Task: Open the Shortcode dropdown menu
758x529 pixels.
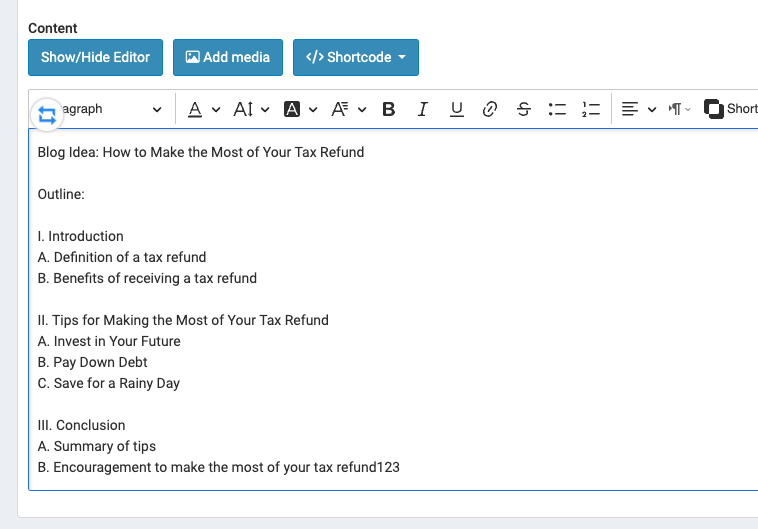Action: click(x=356, y=58)
